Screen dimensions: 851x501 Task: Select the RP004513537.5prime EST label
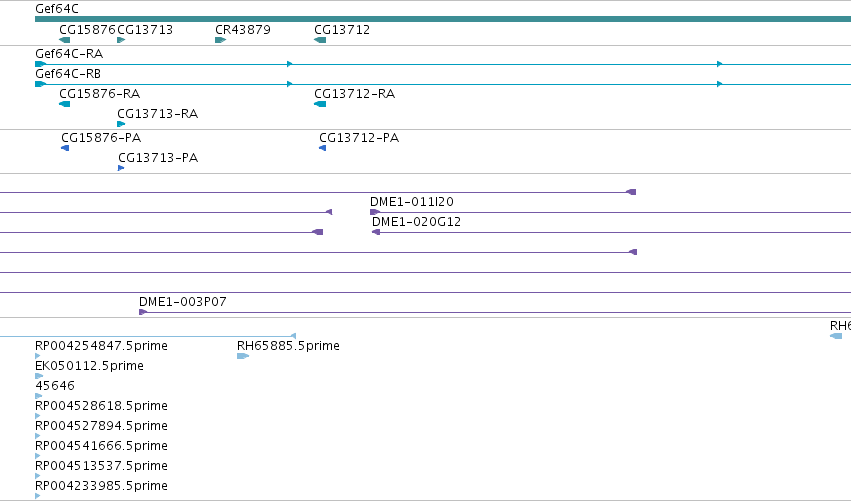pos(101,466)
